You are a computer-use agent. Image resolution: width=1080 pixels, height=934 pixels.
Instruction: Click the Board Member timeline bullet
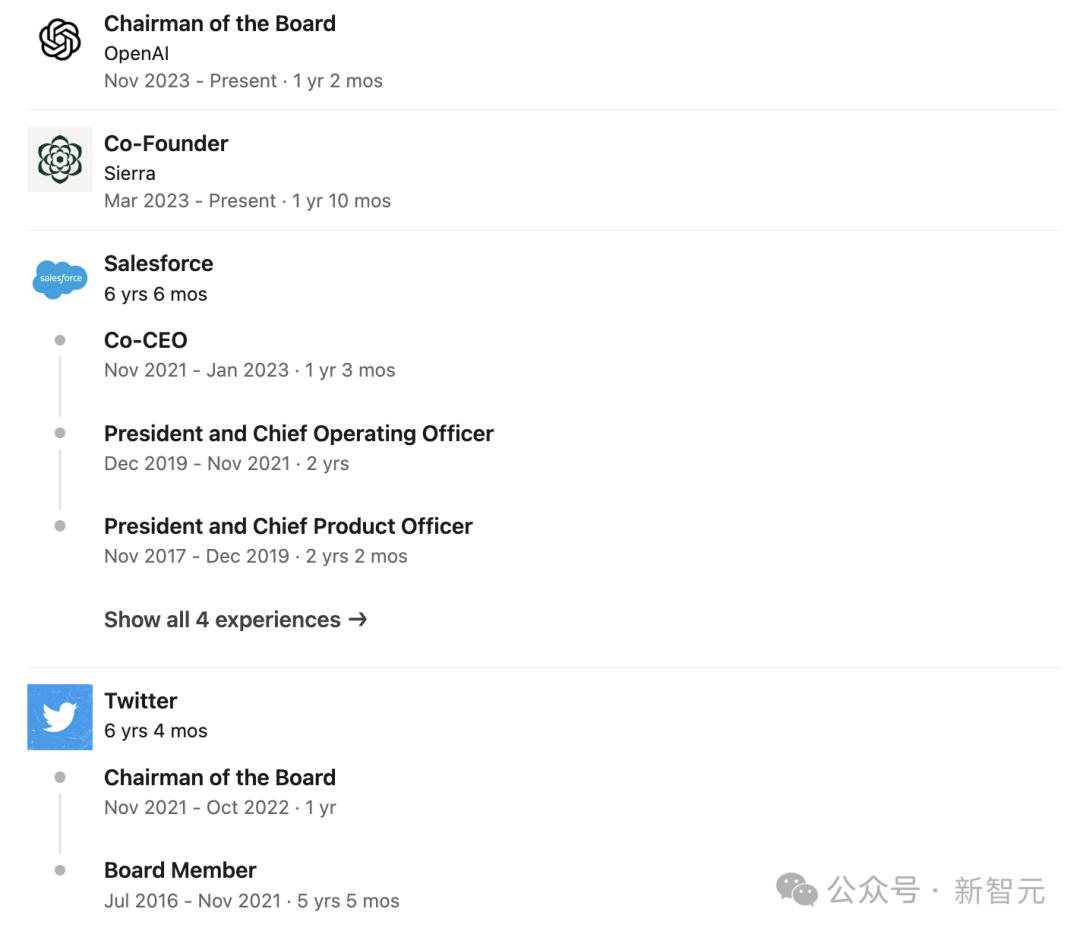click(x=60, y=871)
